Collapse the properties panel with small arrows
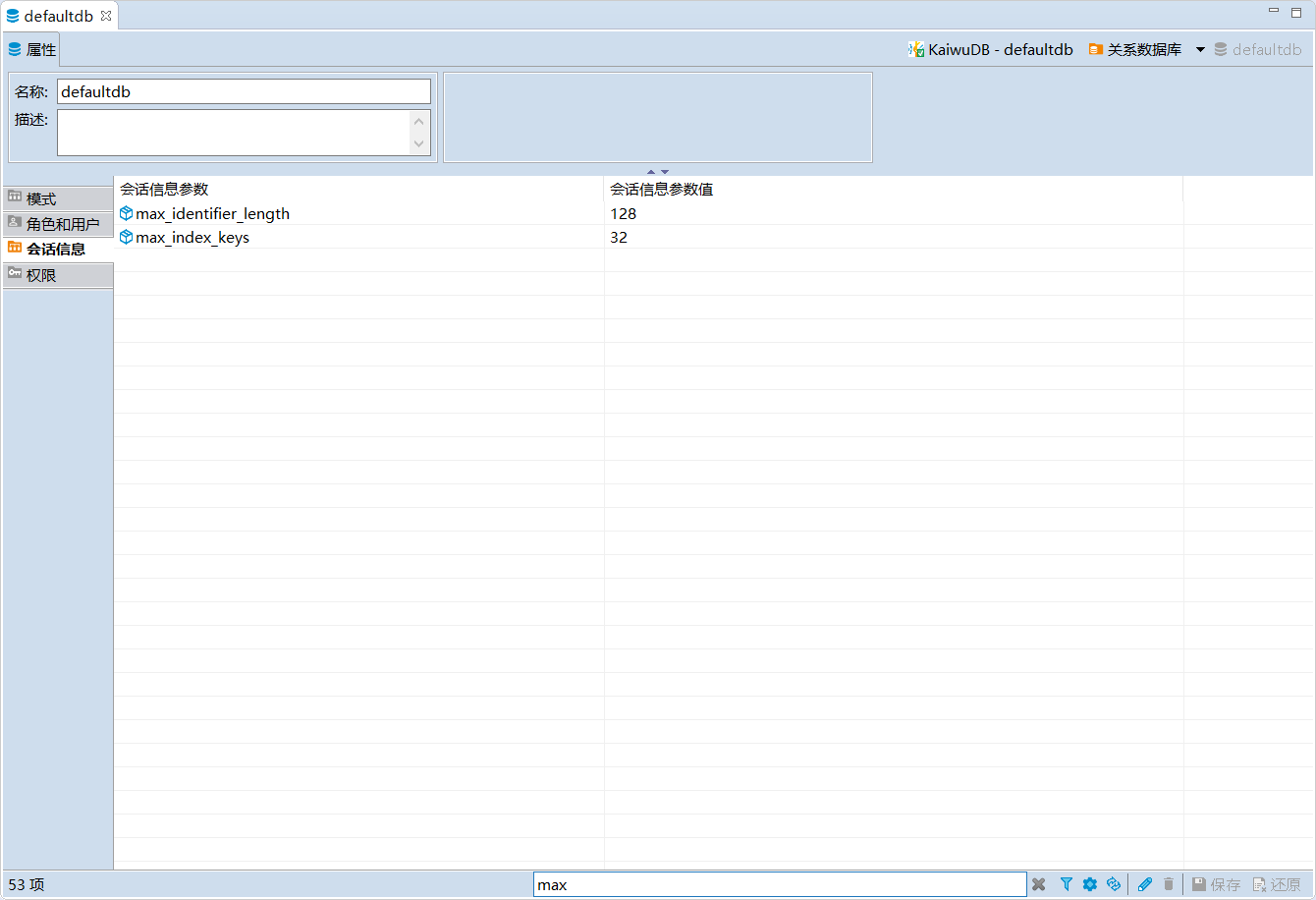 [x=657, y=172]
